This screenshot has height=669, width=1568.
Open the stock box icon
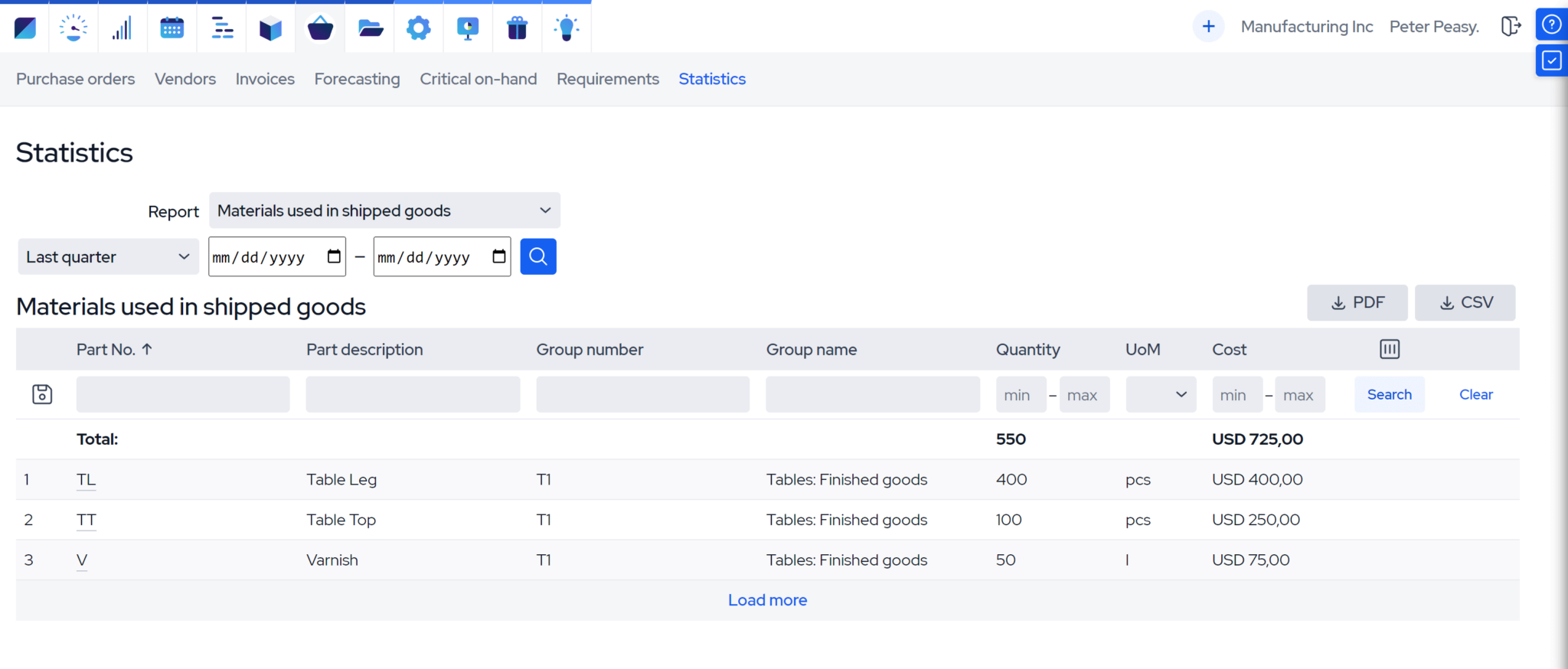tap(270, 28)
